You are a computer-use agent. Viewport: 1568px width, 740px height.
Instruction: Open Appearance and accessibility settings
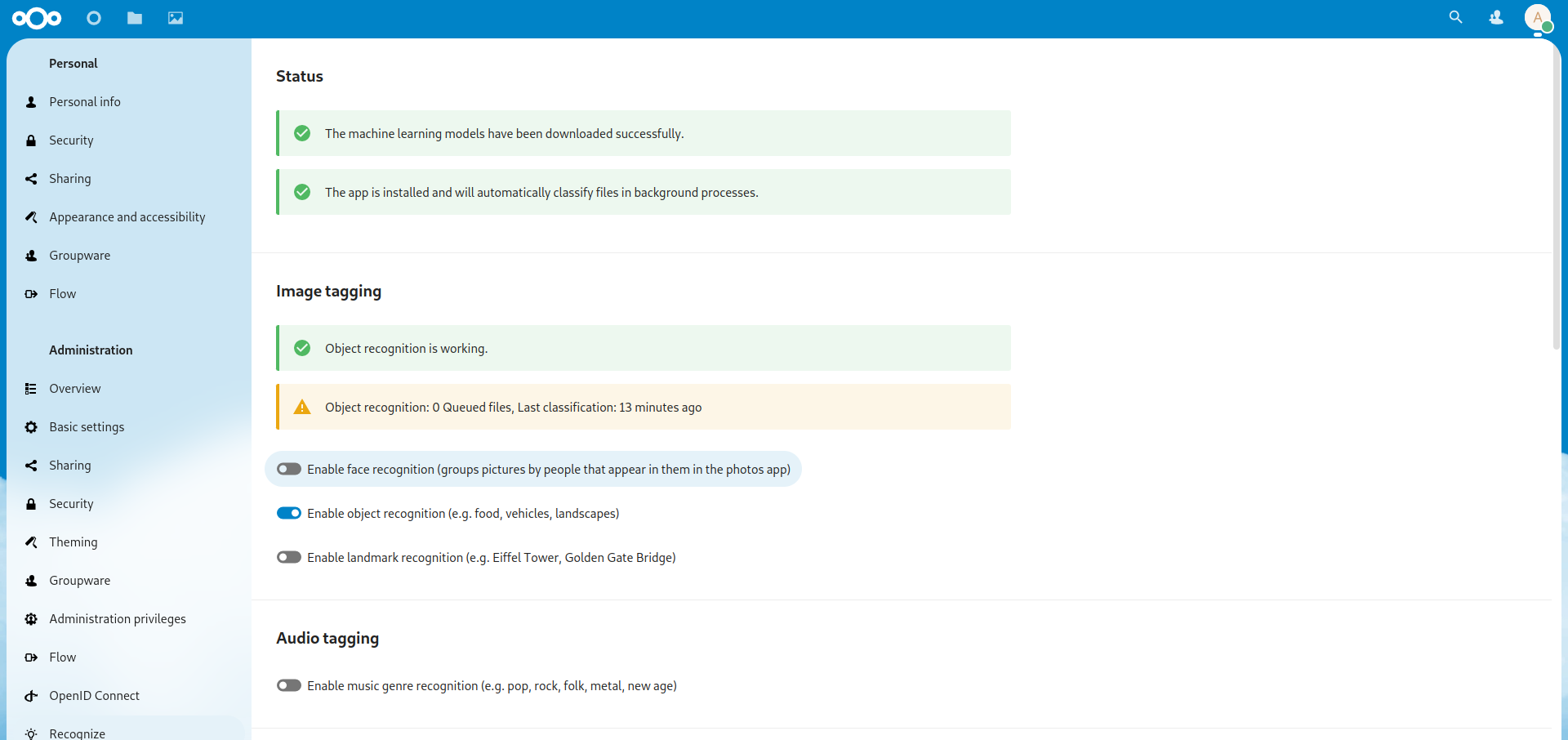click(126, 217)
